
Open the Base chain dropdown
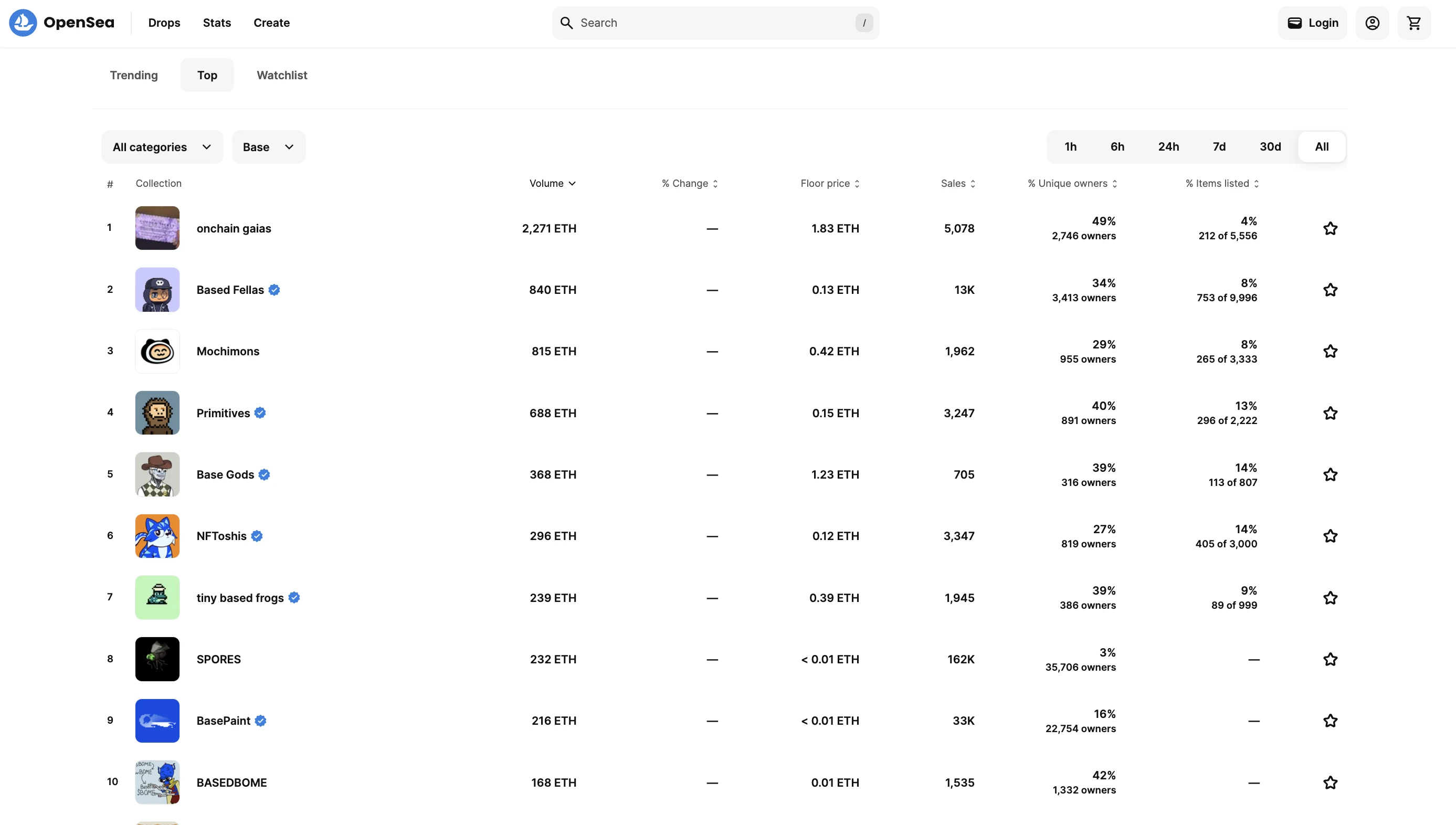(x=269, y=147)
